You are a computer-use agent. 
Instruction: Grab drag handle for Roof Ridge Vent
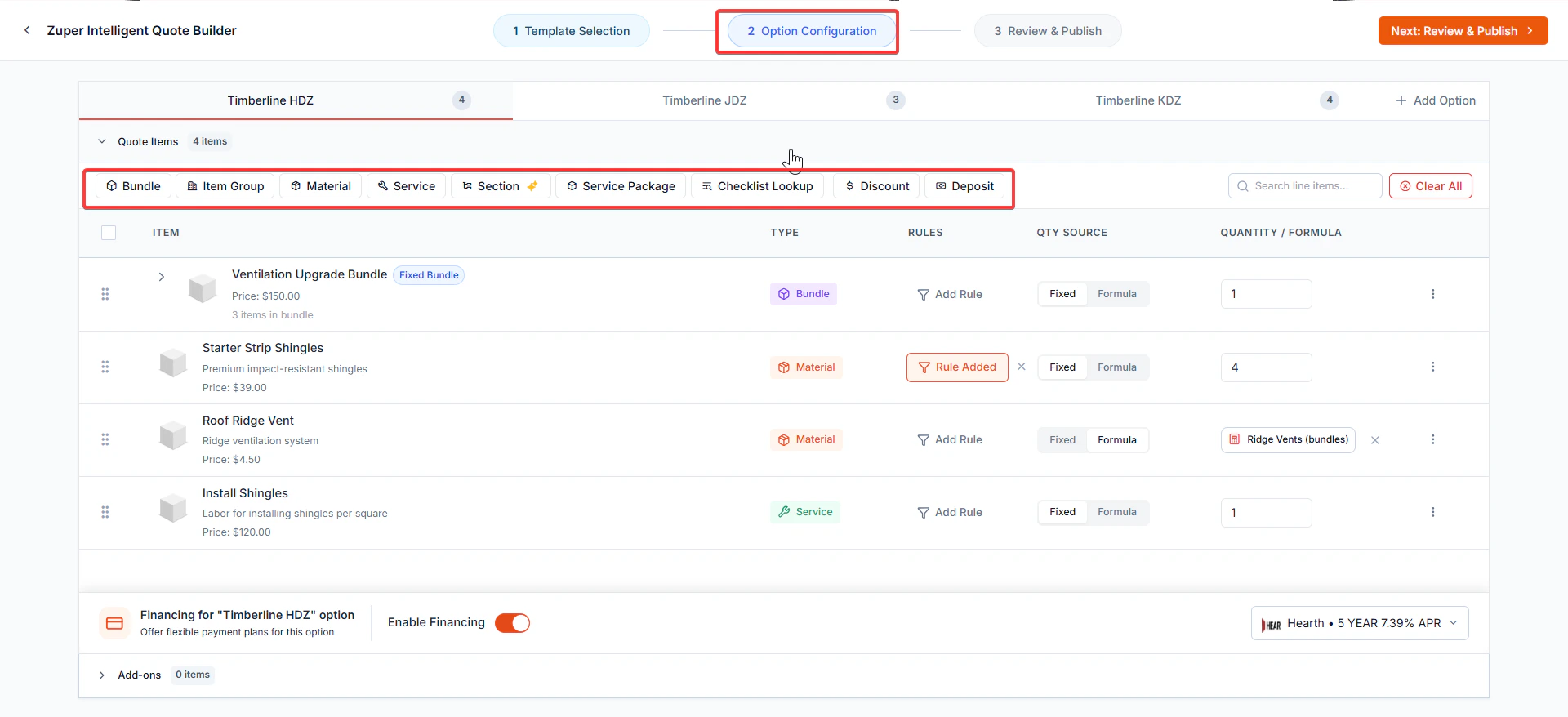click(105, 439)
